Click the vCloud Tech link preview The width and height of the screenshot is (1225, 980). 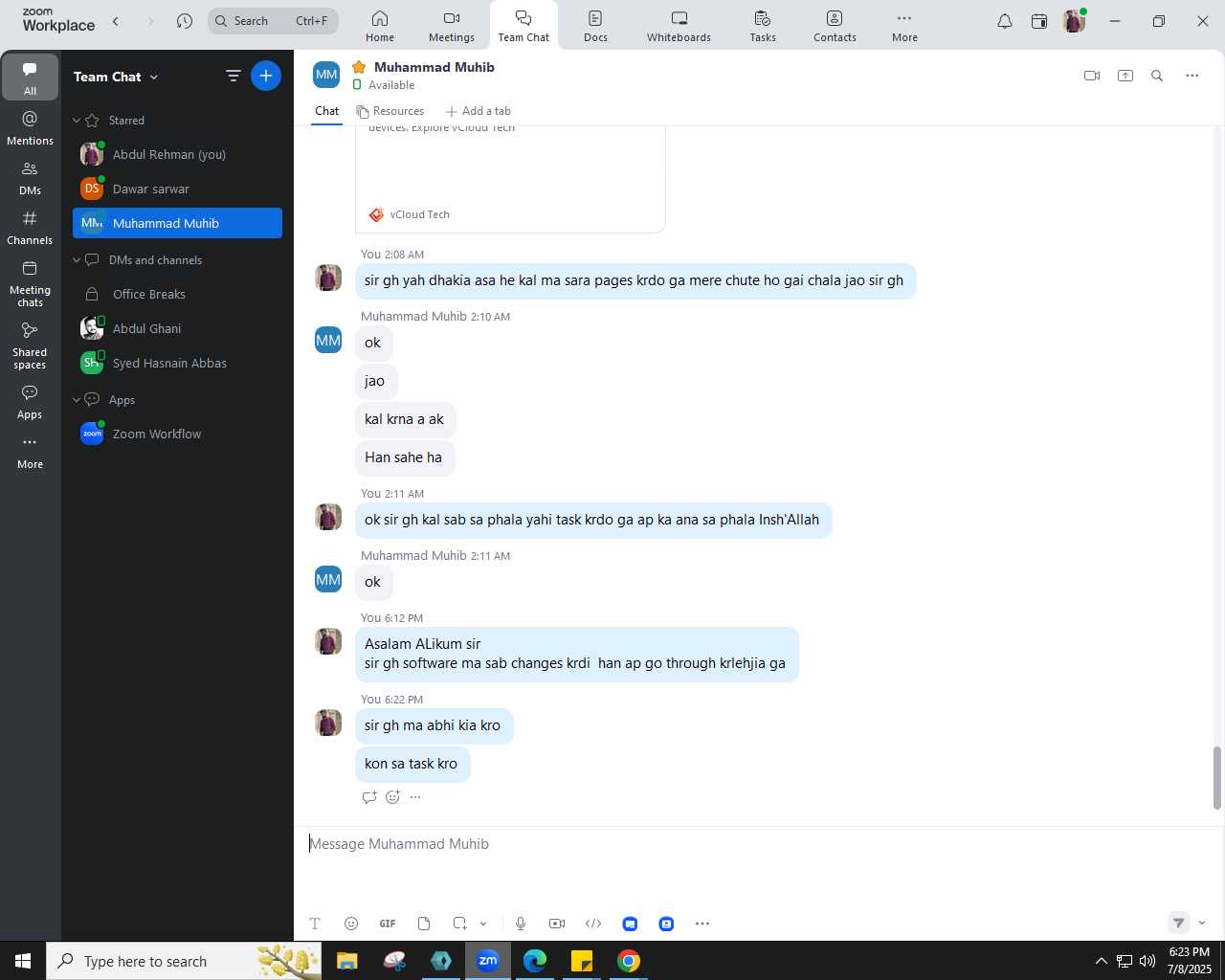510,179
